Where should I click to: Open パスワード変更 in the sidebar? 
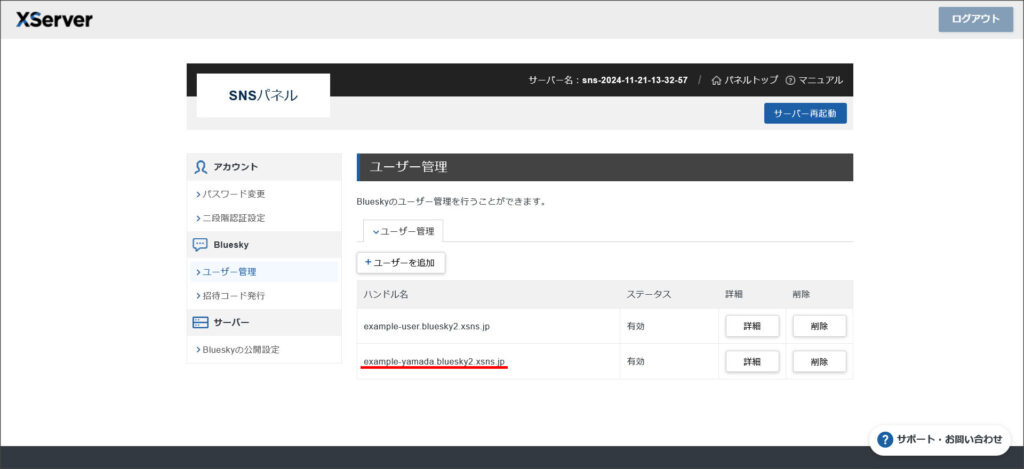[x=234, y=193]
